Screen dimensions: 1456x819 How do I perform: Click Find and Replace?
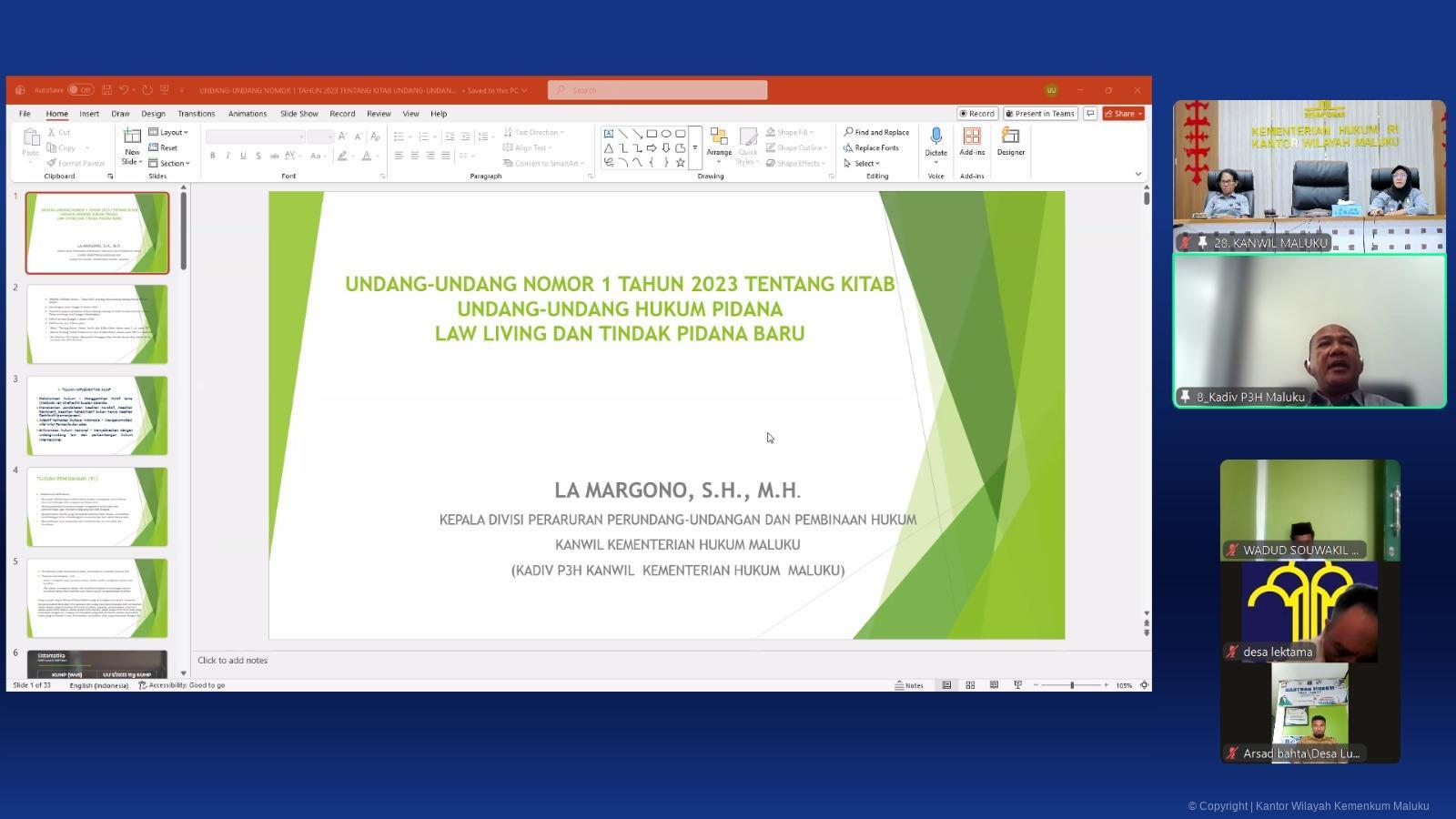coord(876,132)
